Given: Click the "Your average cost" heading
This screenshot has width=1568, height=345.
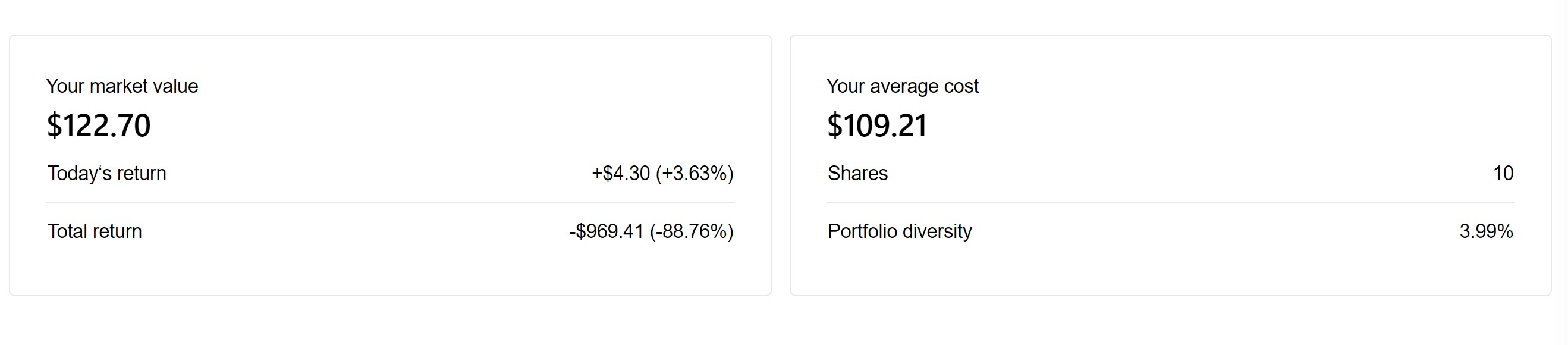Looking at the screenshot, I should click(902, 86).
